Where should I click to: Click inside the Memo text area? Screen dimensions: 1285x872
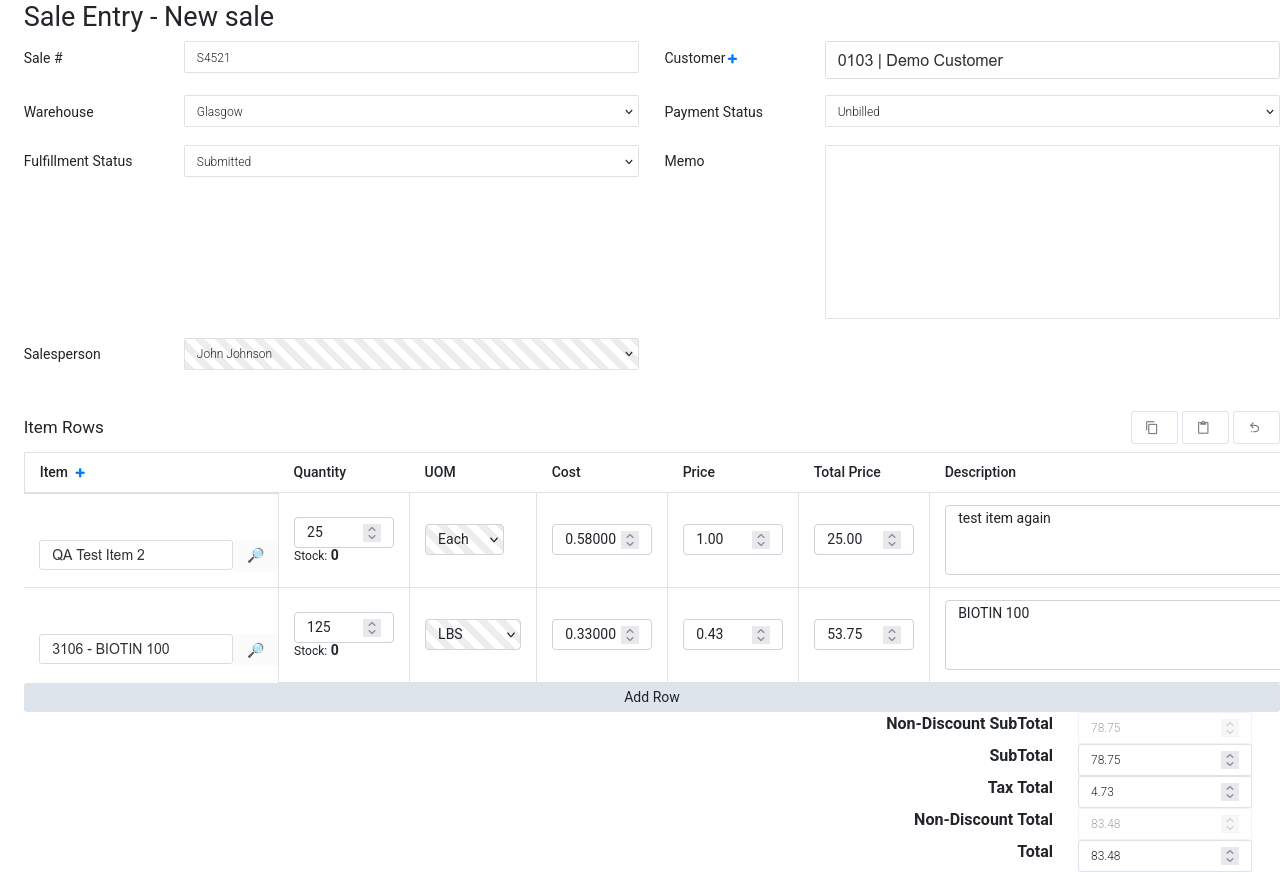pos(1052,232)
